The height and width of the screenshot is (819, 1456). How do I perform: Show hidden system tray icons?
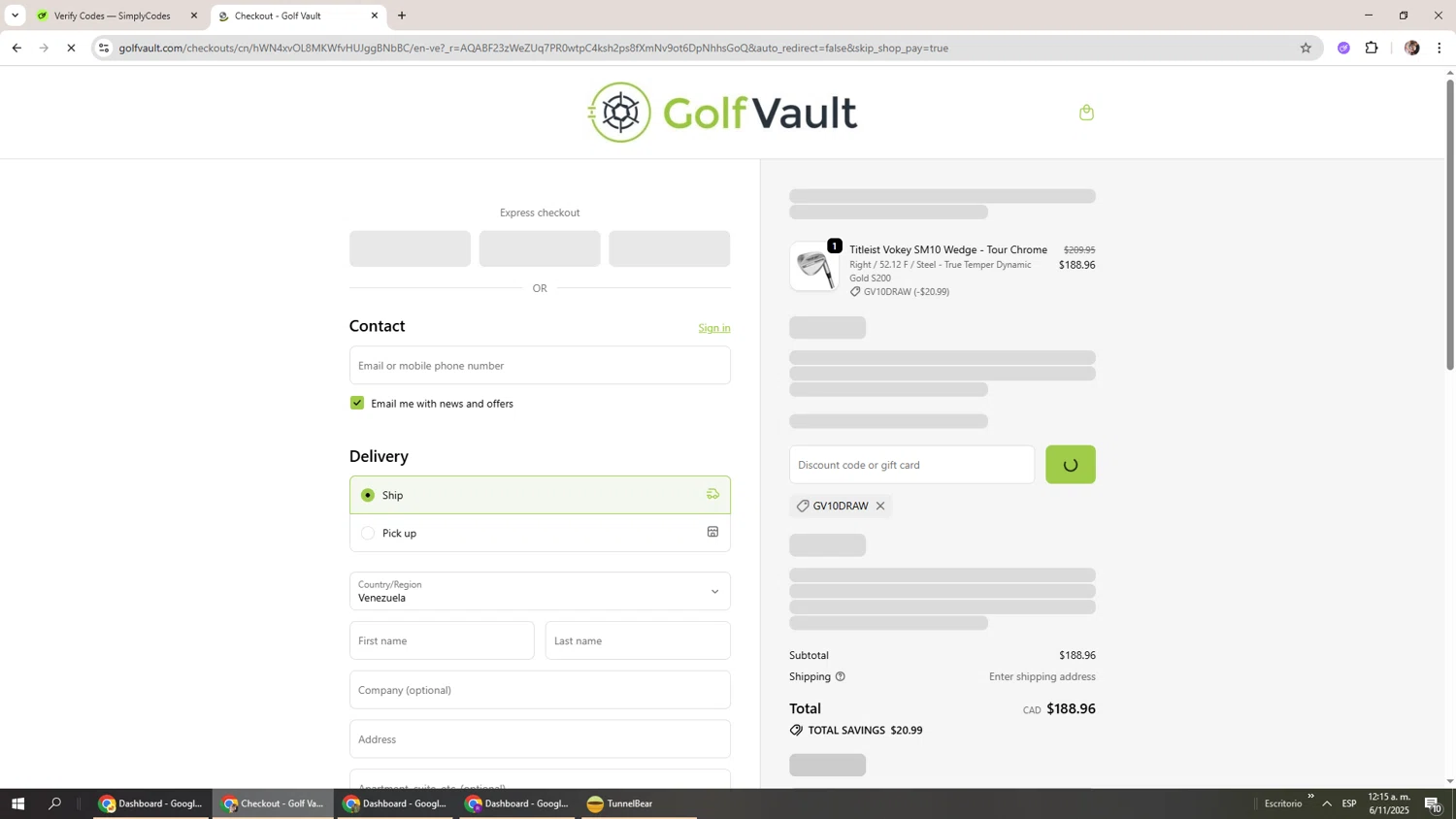(1327, 803)
